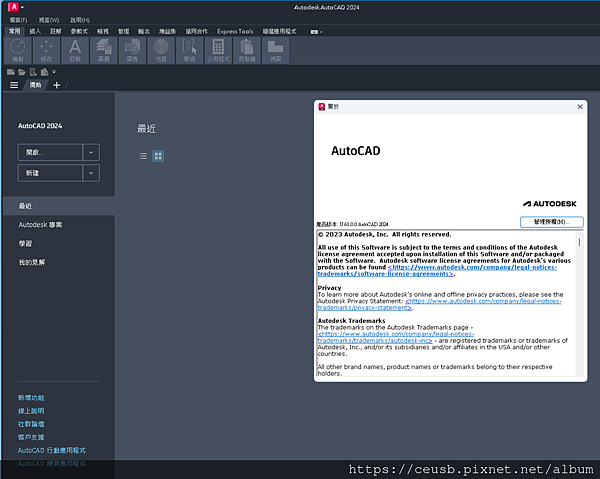The height and width of the screenshot is (479, 600).
Task: Switch recent files to list view
Action: click(143, 156)
